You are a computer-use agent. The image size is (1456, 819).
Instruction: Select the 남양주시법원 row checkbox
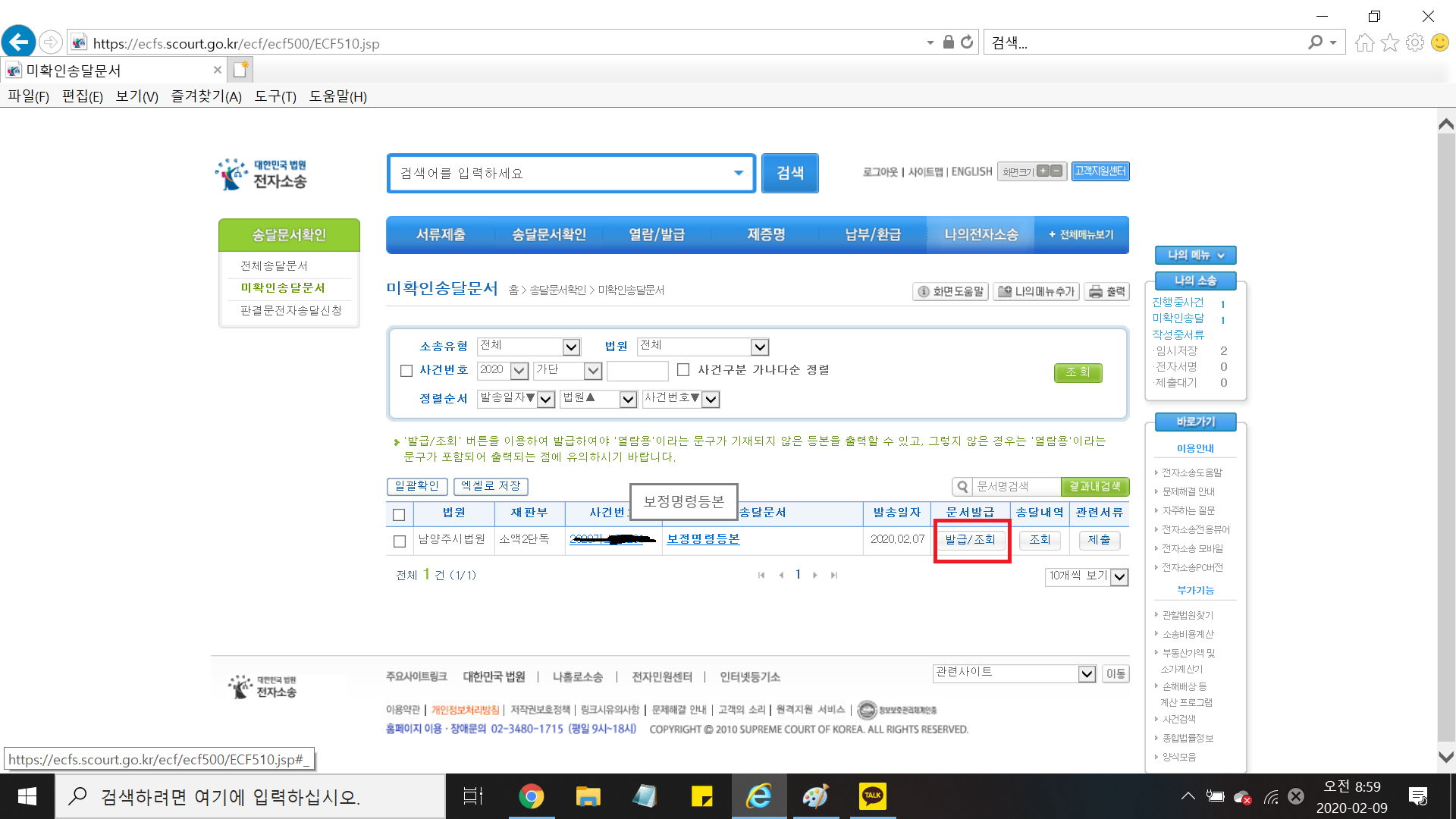pyautogui.click(x=400, y=541)
